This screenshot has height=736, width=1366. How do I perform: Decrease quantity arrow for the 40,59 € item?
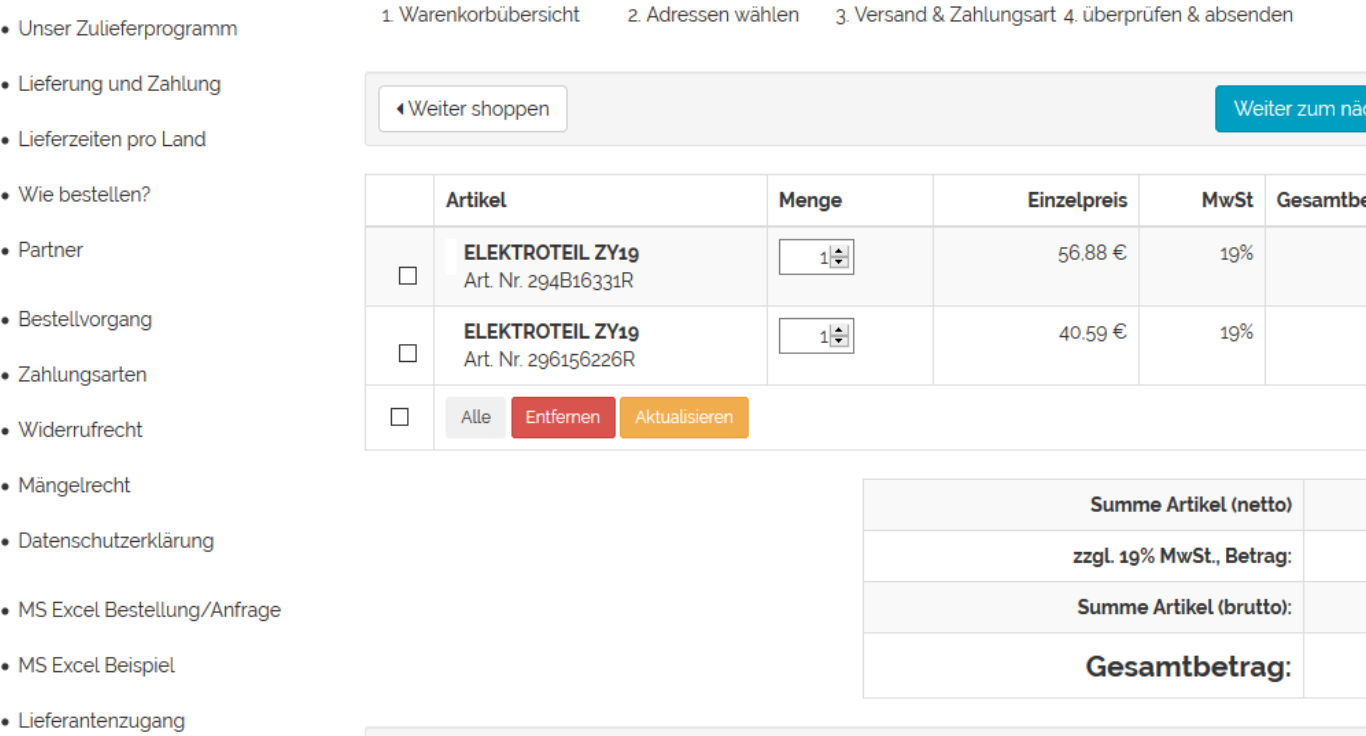840,342
